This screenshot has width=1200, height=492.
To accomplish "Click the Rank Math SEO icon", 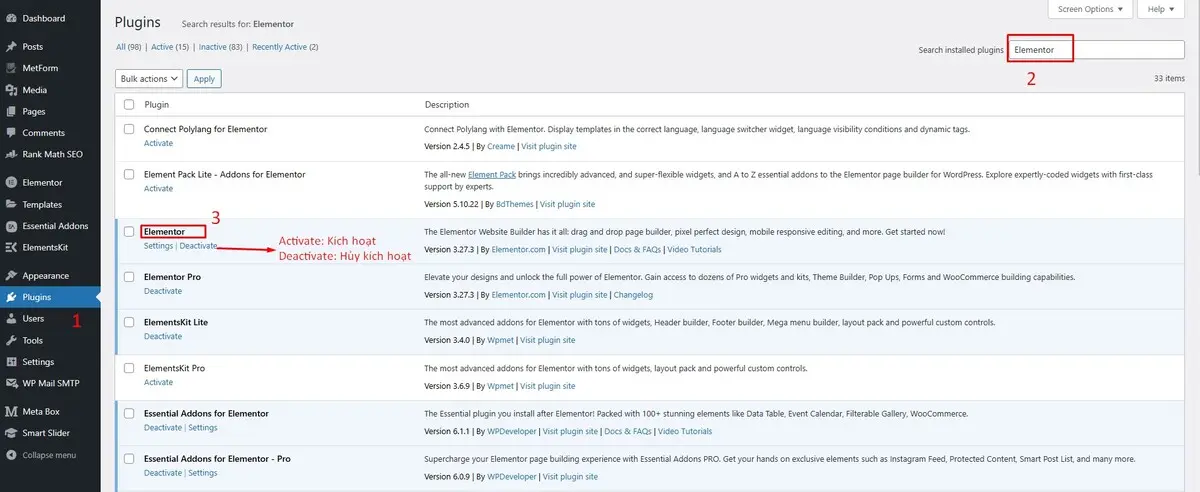I will coord(11,154).
